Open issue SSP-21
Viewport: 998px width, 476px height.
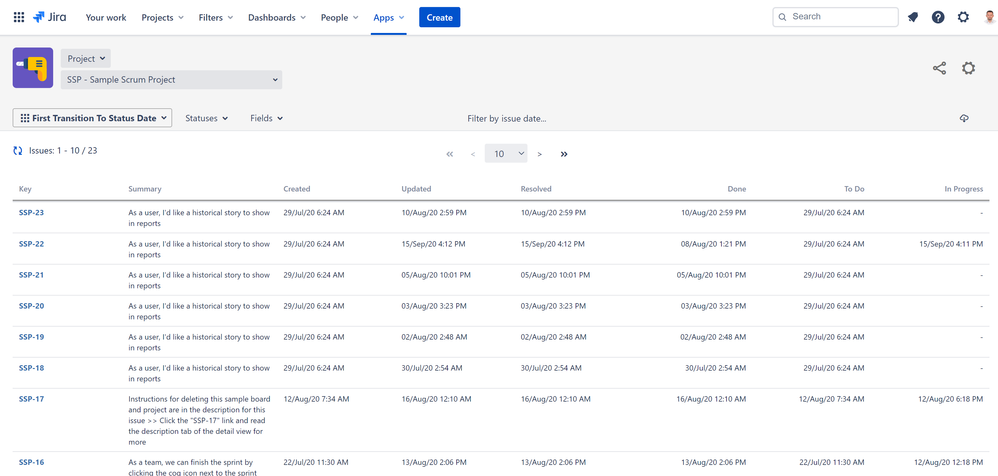click(x=31, y=275)
